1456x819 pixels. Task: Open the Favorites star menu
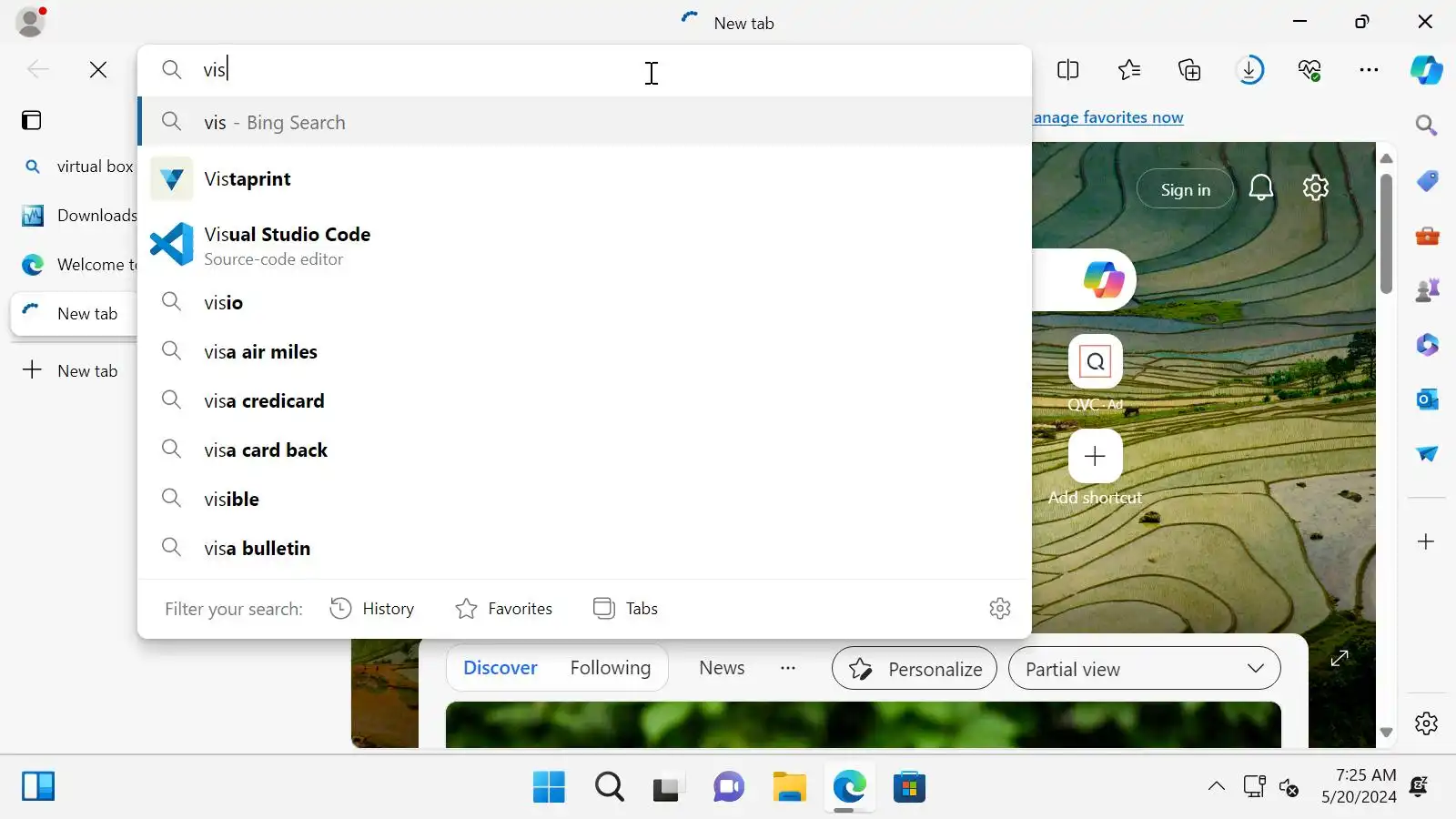coord(1129,70)
